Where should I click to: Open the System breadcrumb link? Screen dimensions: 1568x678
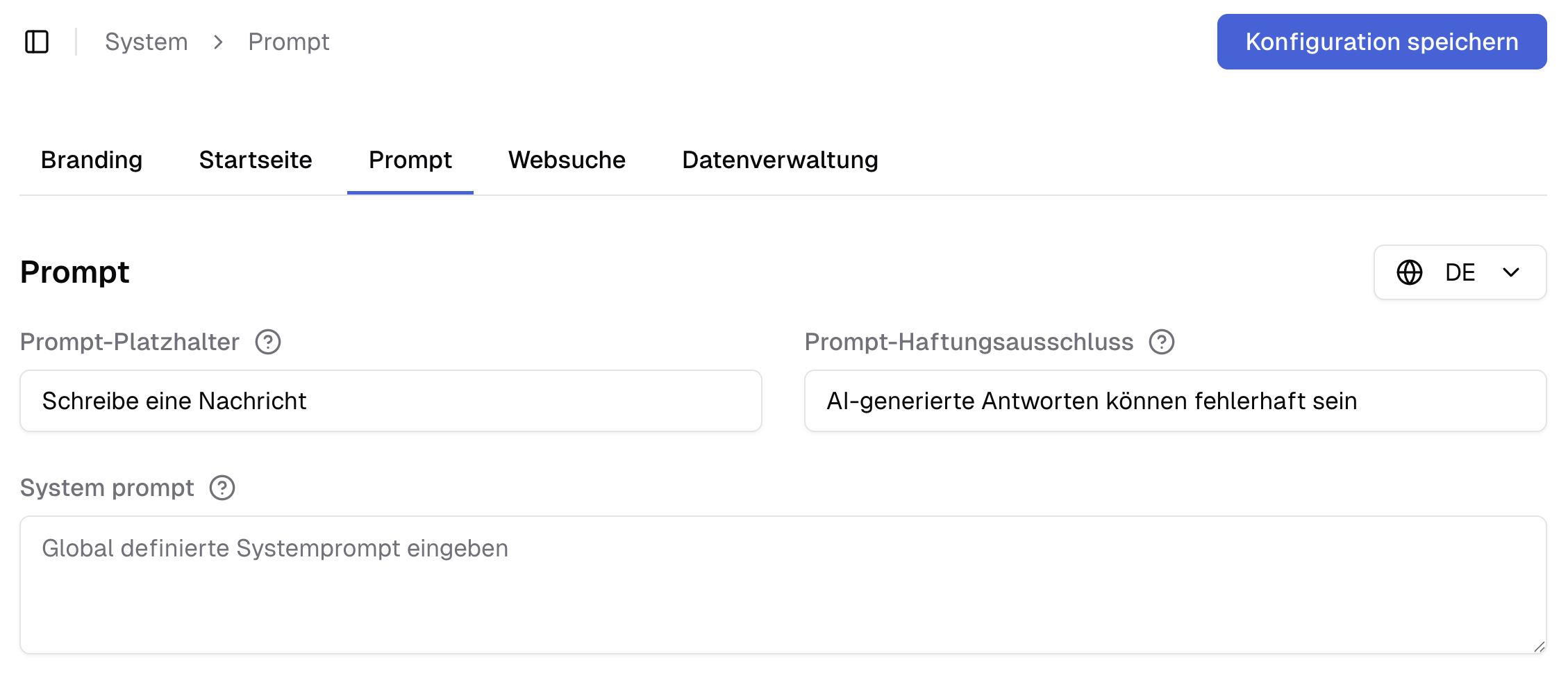(147, 42)
